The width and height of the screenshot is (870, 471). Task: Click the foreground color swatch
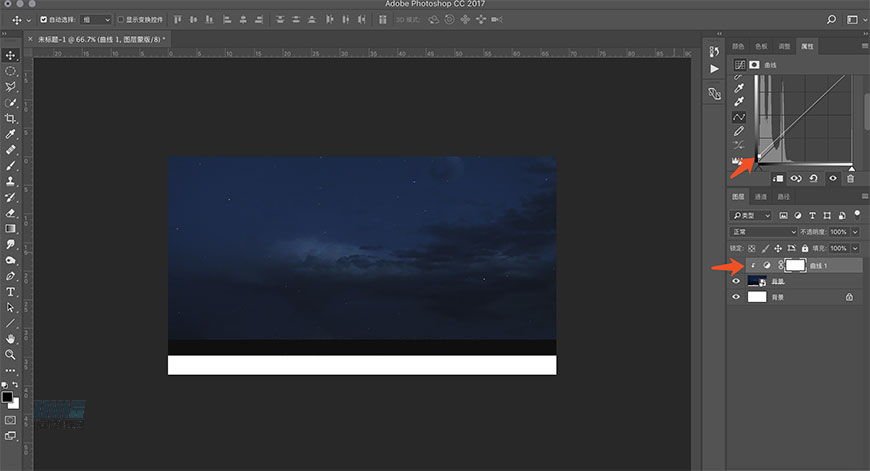click(x=7, y=397)
